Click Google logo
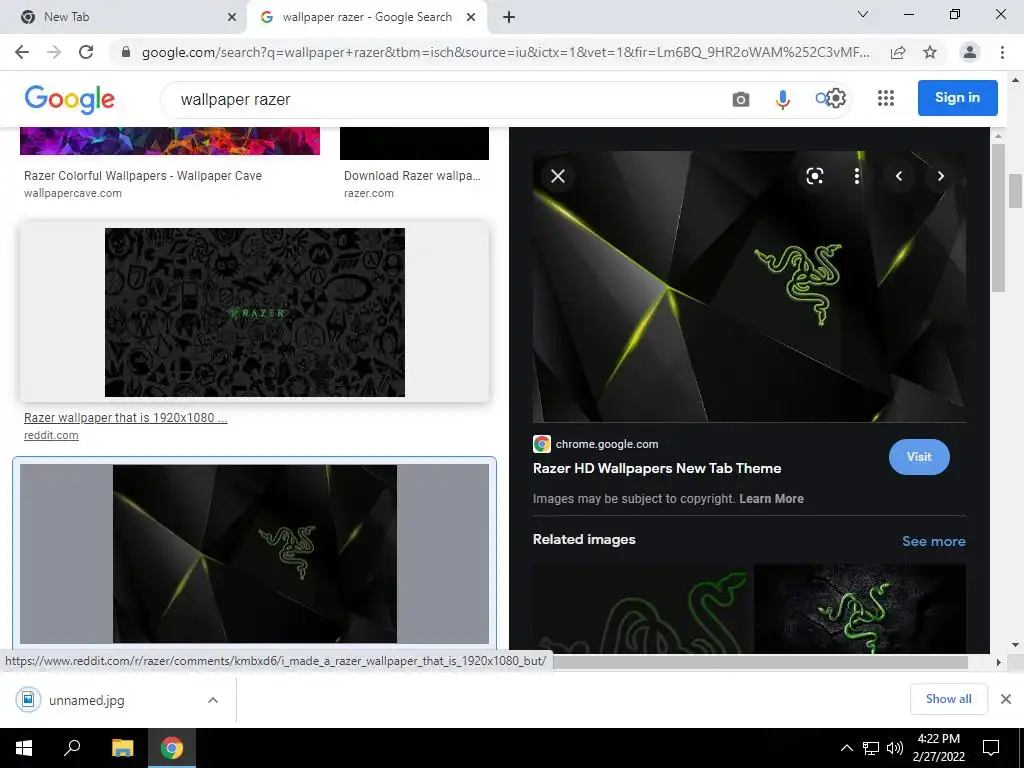Viewport: 1024px width, 768px height. tap(70, 99)
